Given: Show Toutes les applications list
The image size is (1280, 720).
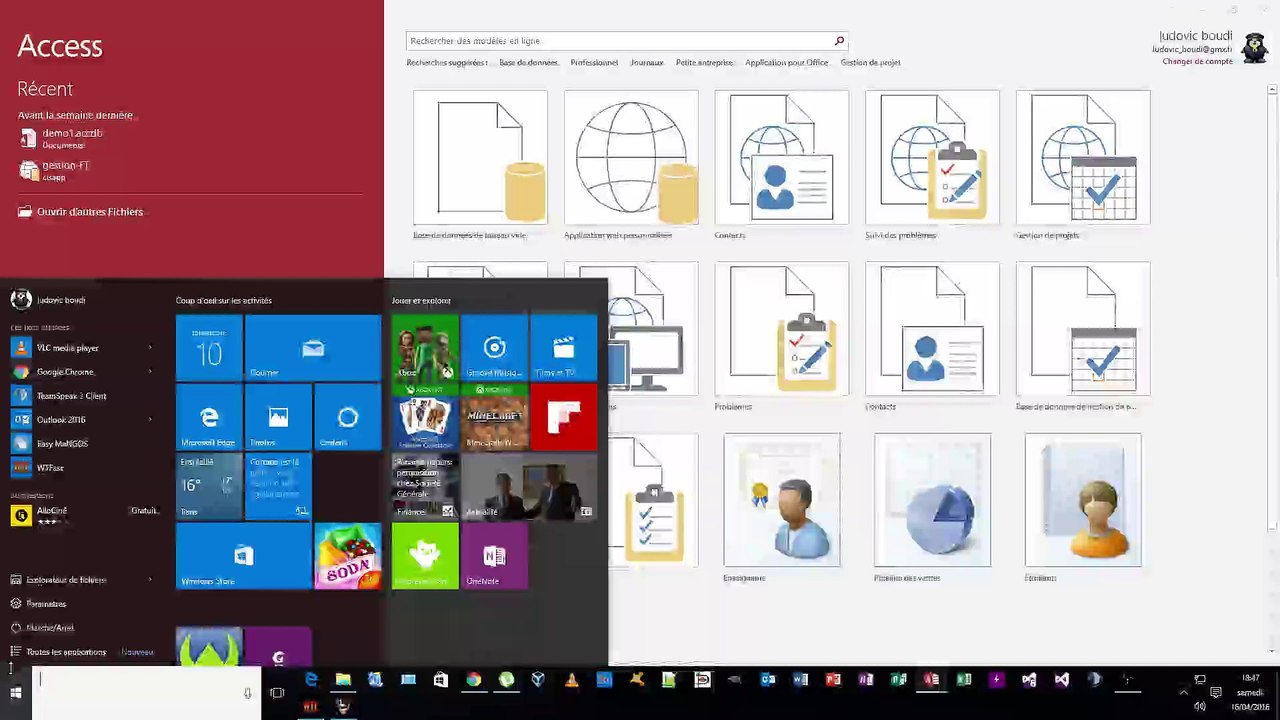Looking at the screenshot, I should point(66,651).
